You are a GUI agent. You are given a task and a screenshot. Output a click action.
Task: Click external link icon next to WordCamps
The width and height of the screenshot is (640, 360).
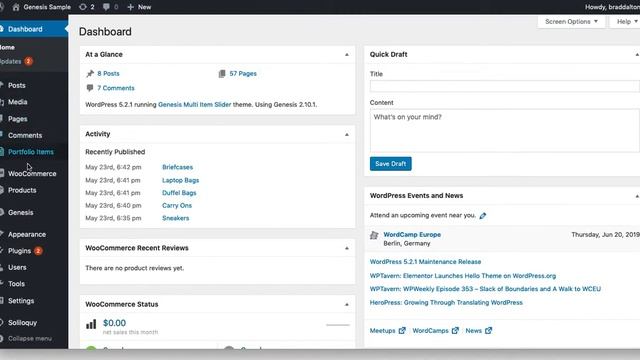point(455,331)
